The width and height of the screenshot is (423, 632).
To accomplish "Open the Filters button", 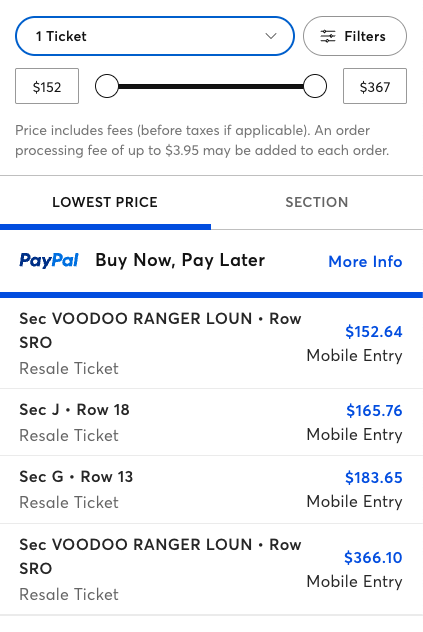I will click(355, 36).
